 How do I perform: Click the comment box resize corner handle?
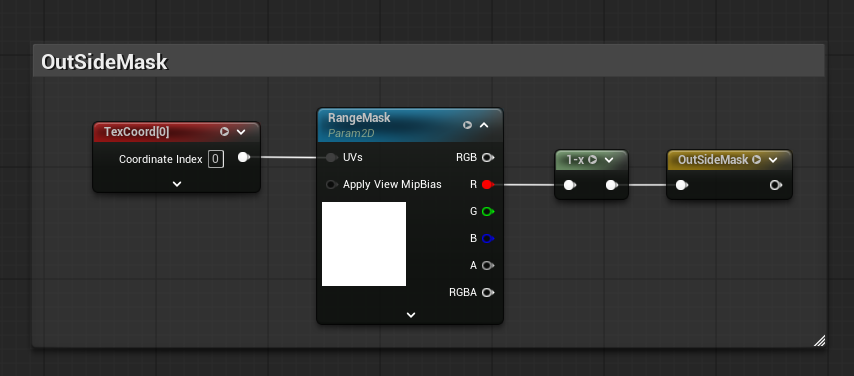pos(819,341)
